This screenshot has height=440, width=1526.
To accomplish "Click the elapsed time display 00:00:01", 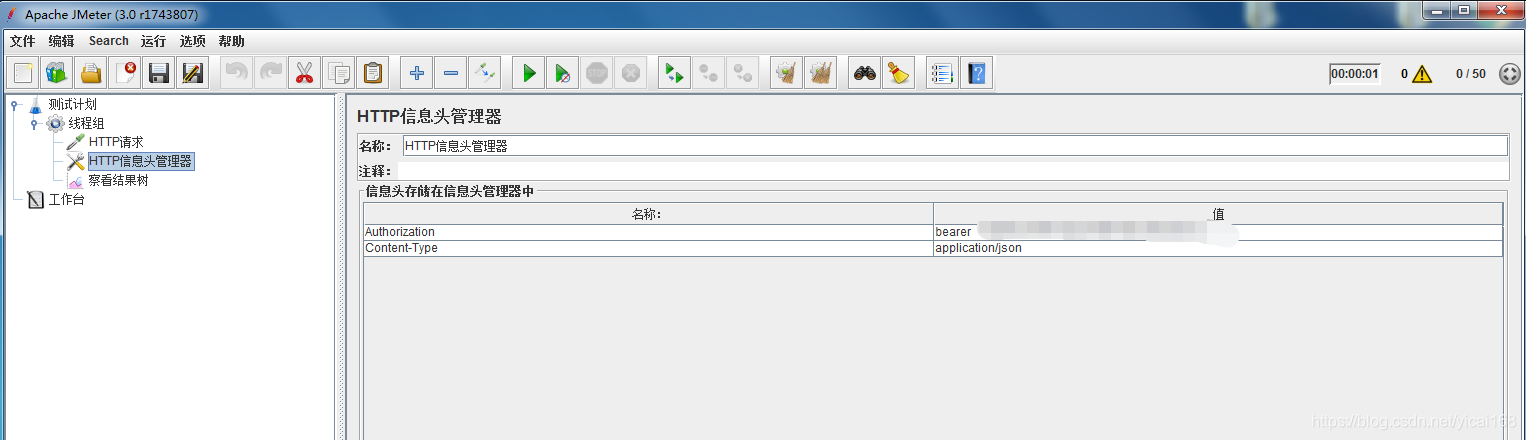I will coord(1355,74).
